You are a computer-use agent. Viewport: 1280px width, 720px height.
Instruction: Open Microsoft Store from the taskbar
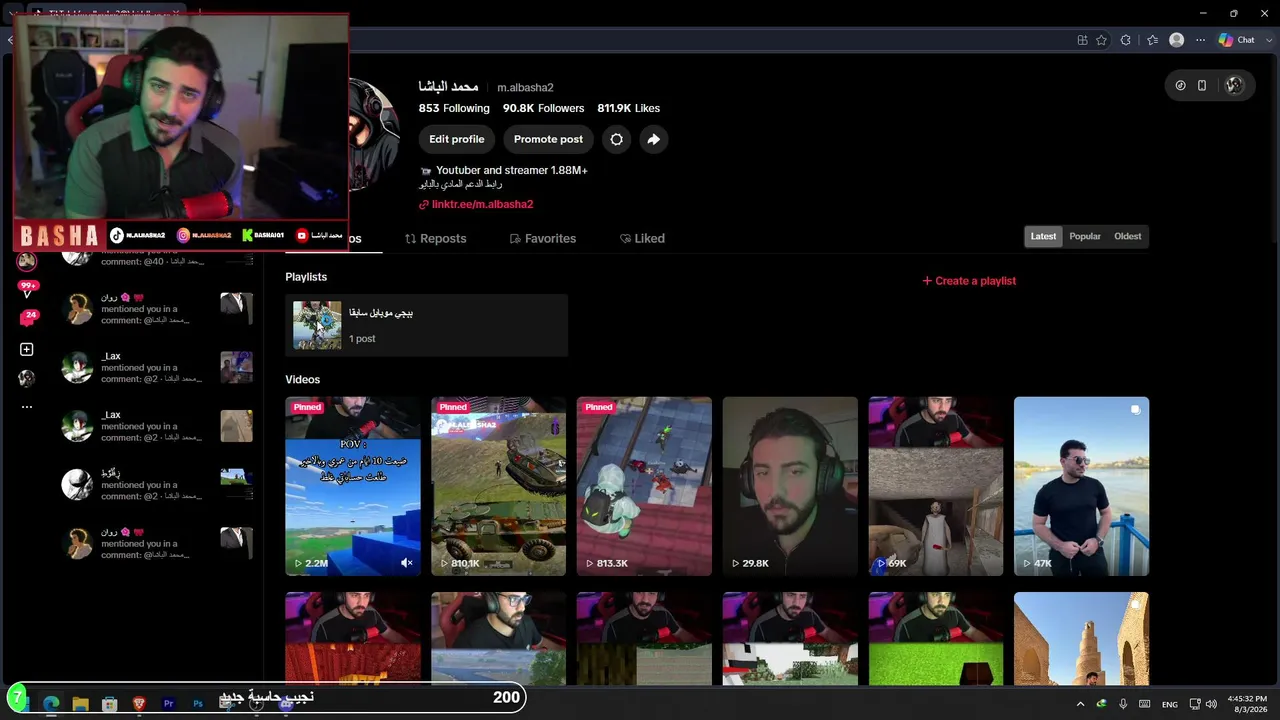(x=110, y=704)
